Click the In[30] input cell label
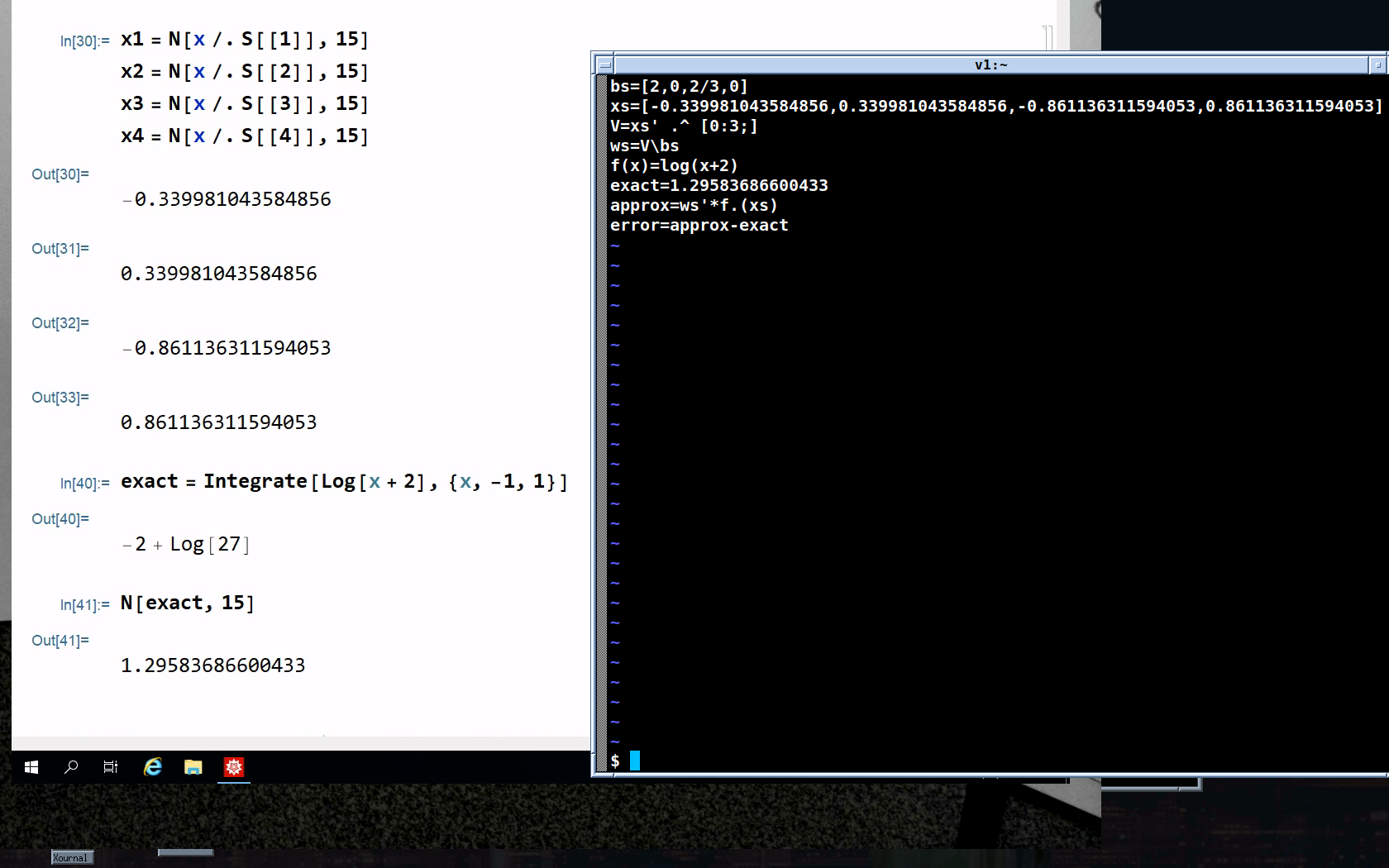The image size is (1389, 868). [x=84, y=41]
